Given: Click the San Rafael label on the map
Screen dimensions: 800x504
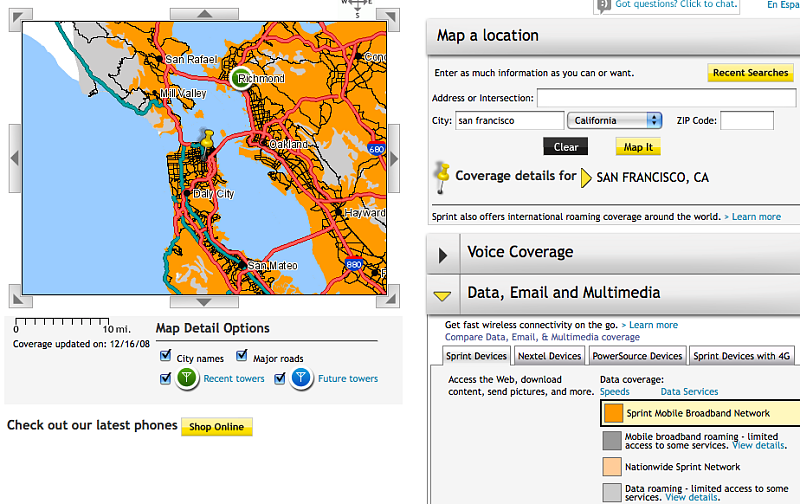Looking at the screenshot, I should tap(191, 59).
